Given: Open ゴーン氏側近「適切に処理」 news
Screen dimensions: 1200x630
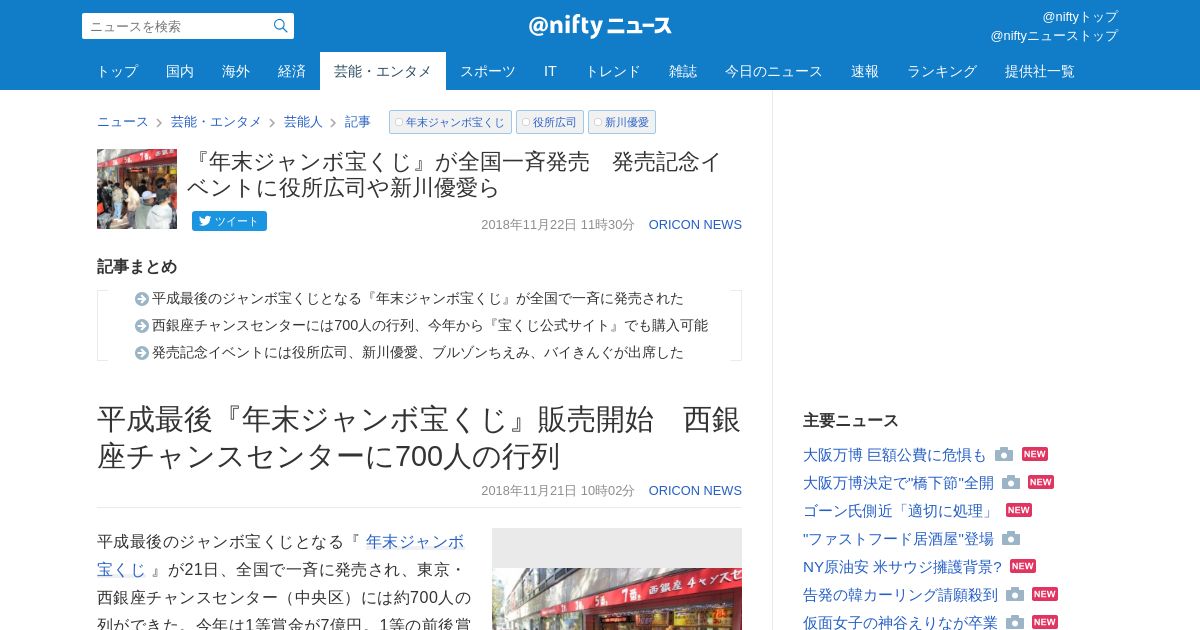Looking at the screenshot, I should point(900,510).
